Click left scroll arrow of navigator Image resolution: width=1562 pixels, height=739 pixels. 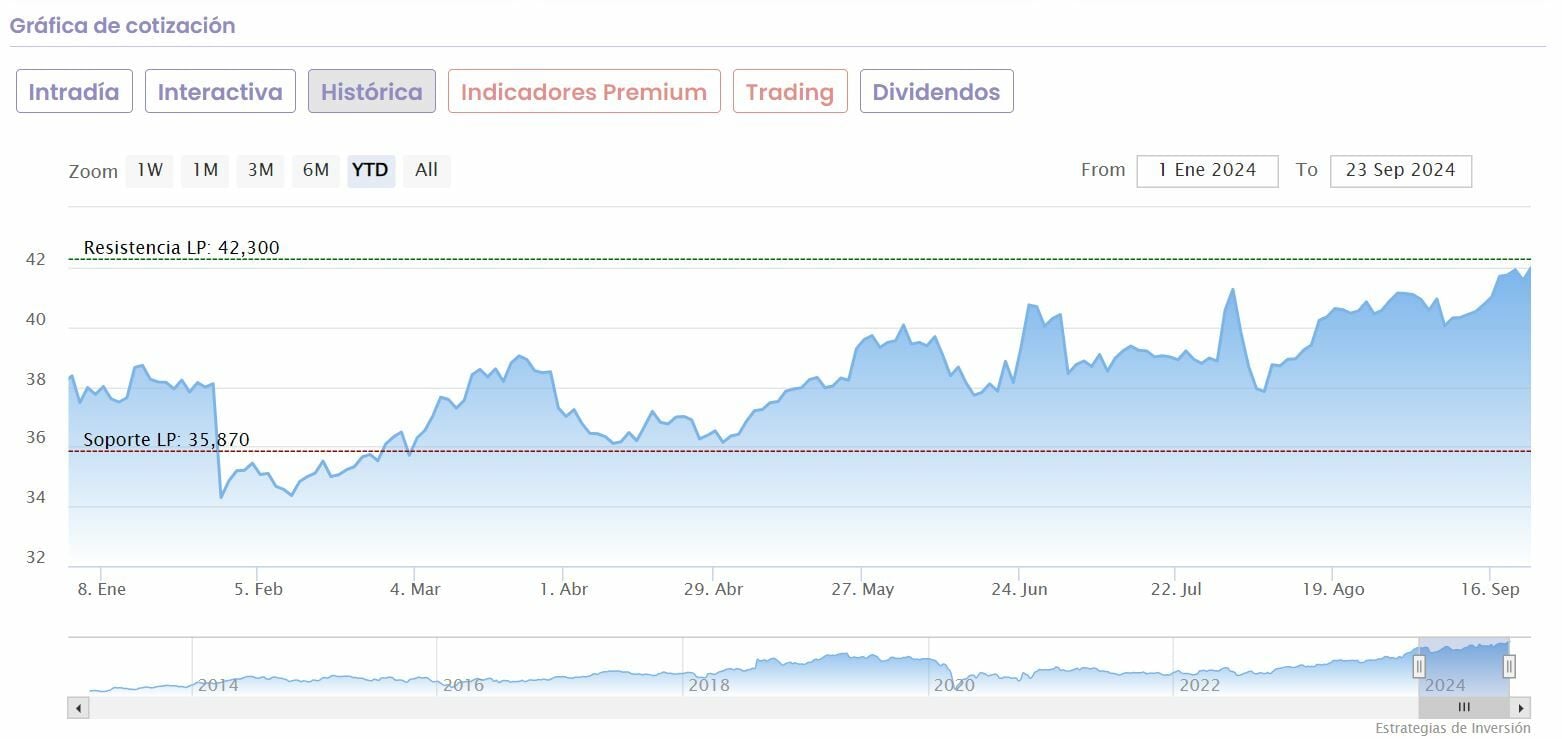79,708
